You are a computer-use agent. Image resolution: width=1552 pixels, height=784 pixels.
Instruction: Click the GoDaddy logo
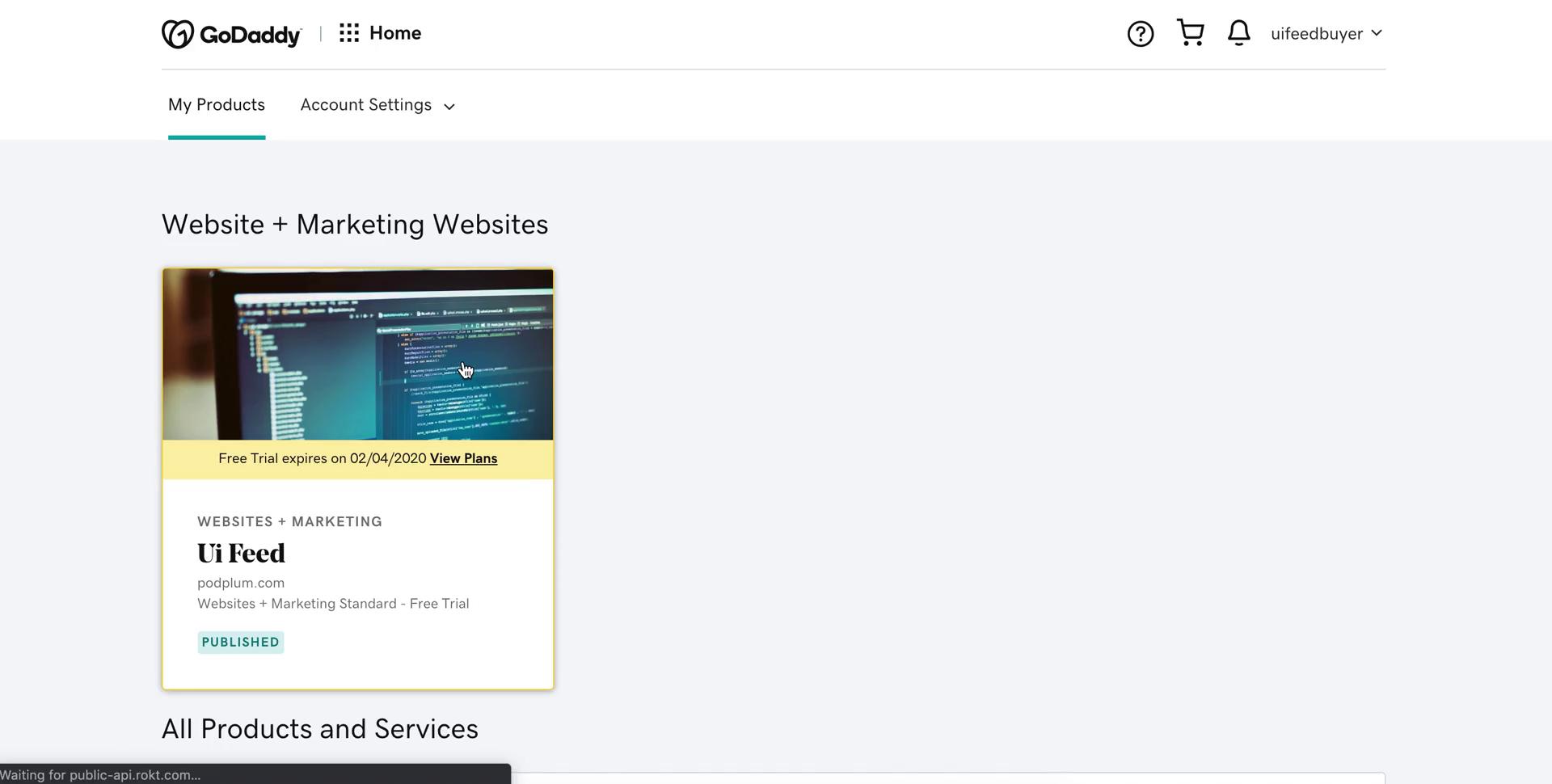(231, 34)
